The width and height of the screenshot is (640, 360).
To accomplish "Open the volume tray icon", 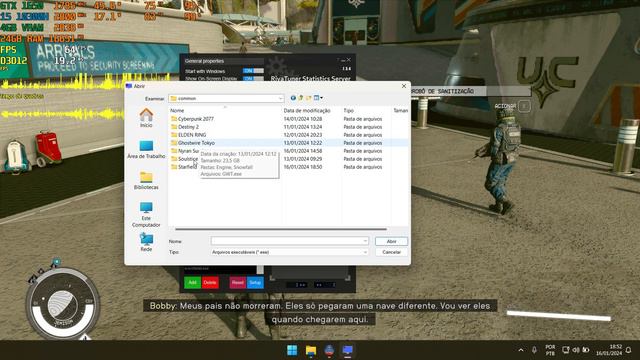I will [576, 350].
